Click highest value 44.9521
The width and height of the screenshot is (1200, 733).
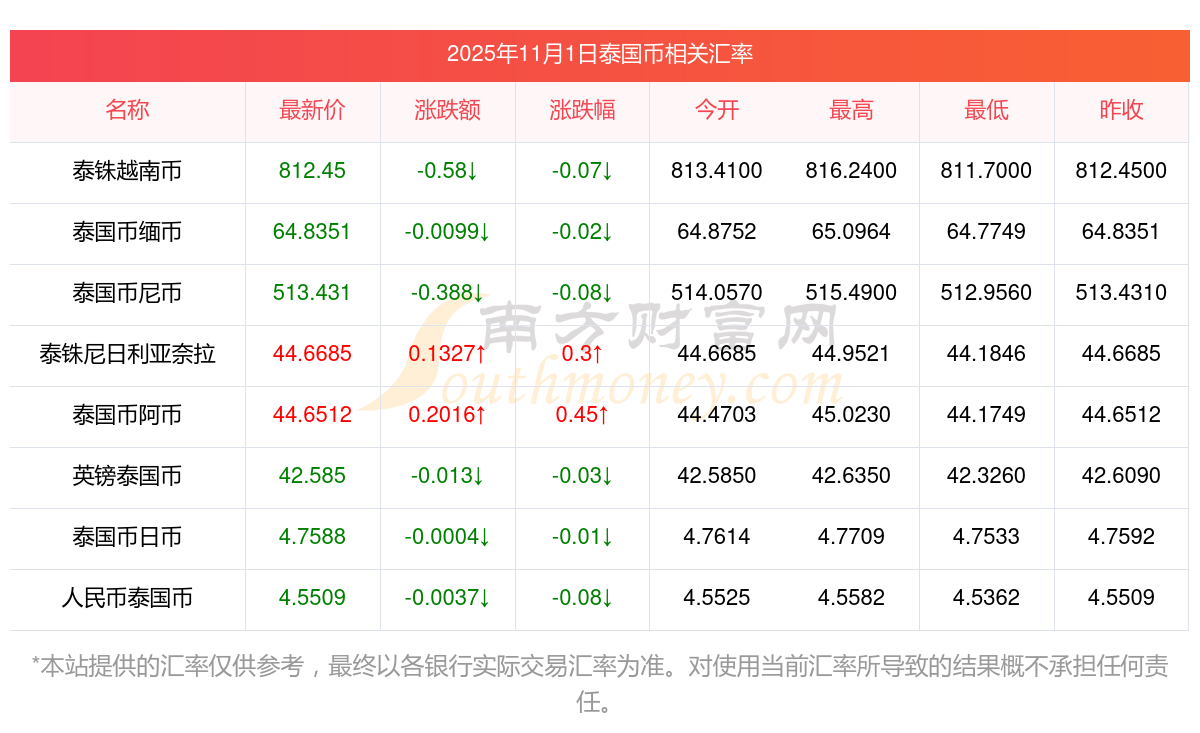point(851,354)
